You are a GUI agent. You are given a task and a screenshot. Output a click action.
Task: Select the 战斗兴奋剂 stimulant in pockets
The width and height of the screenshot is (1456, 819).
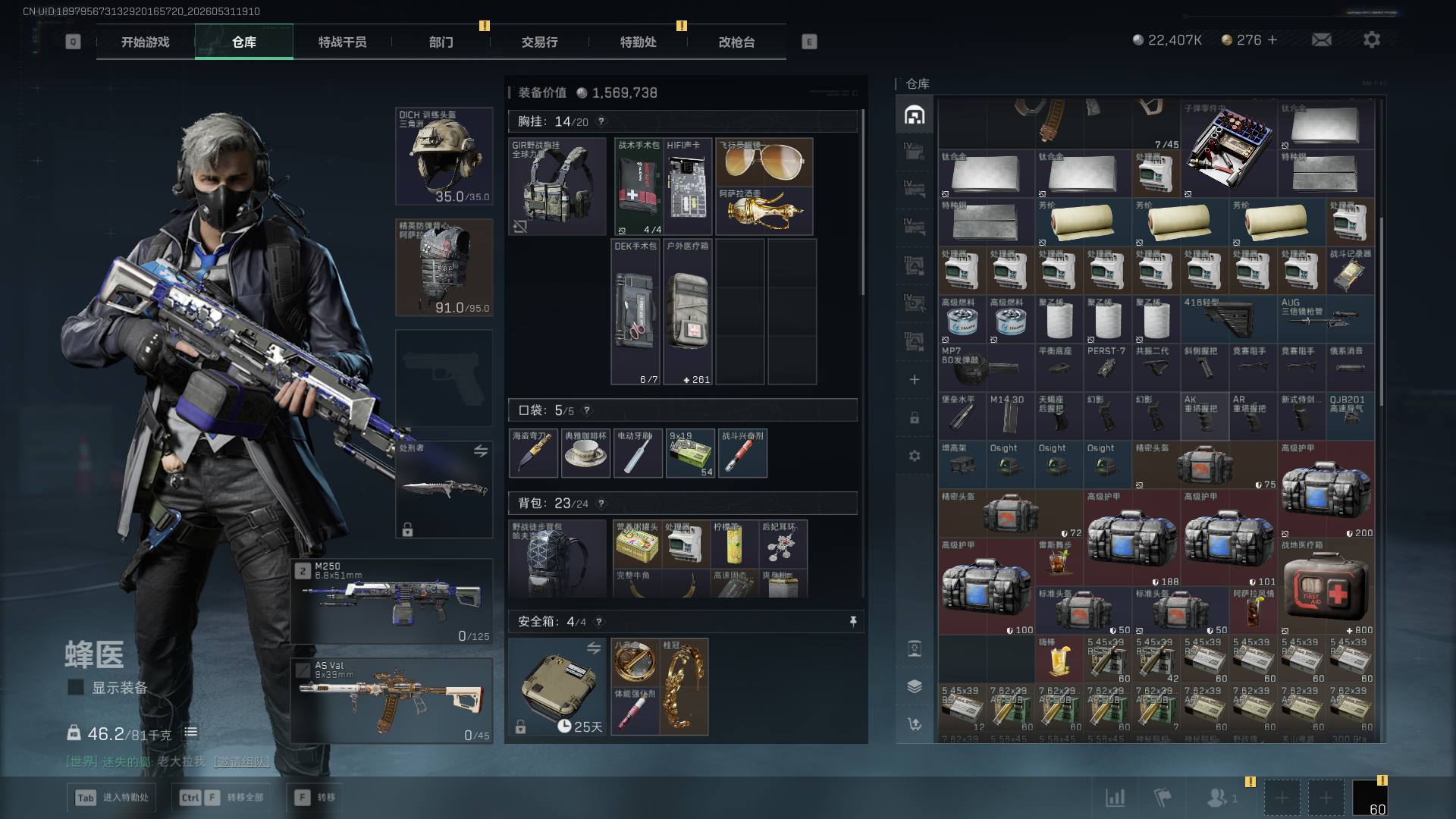pos(742,453)
